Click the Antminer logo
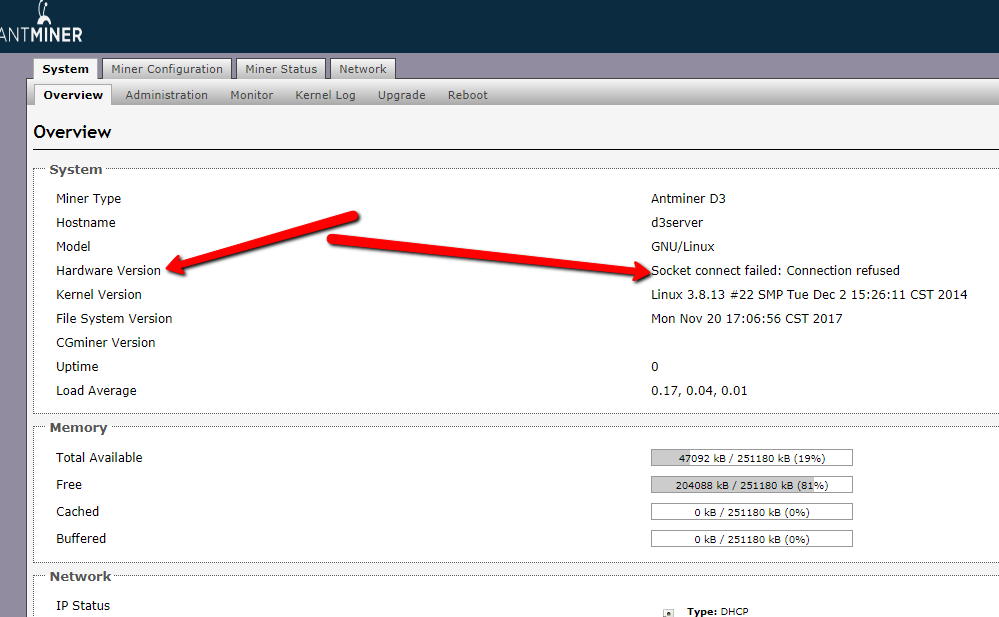 click(x=40, y=24)
